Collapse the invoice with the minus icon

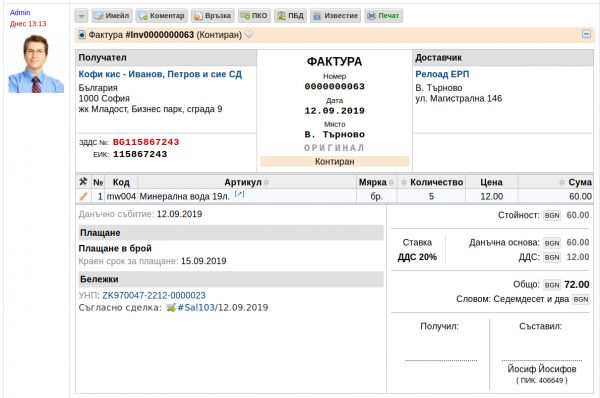[586, 34]
